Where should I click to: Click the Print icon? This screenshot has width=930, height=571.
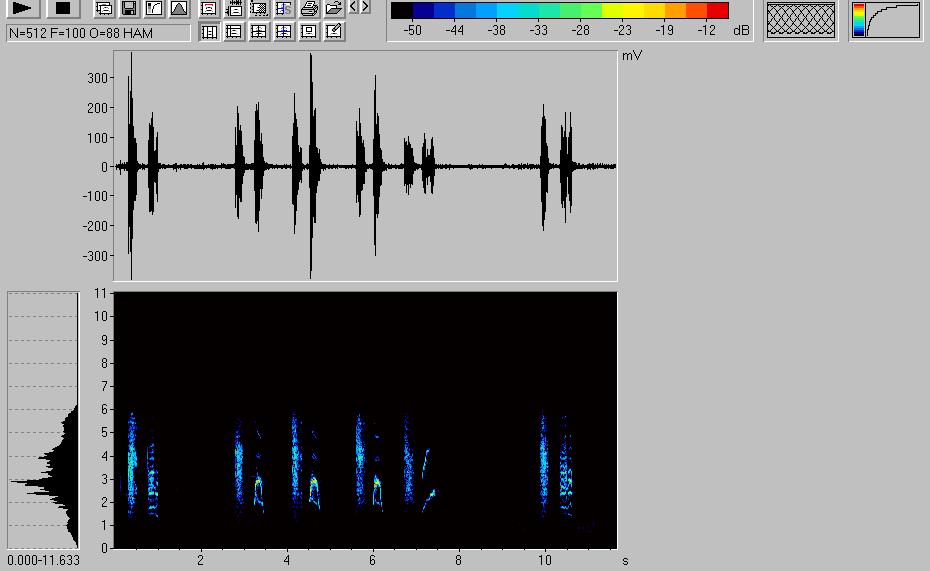(x=309, y=9)
